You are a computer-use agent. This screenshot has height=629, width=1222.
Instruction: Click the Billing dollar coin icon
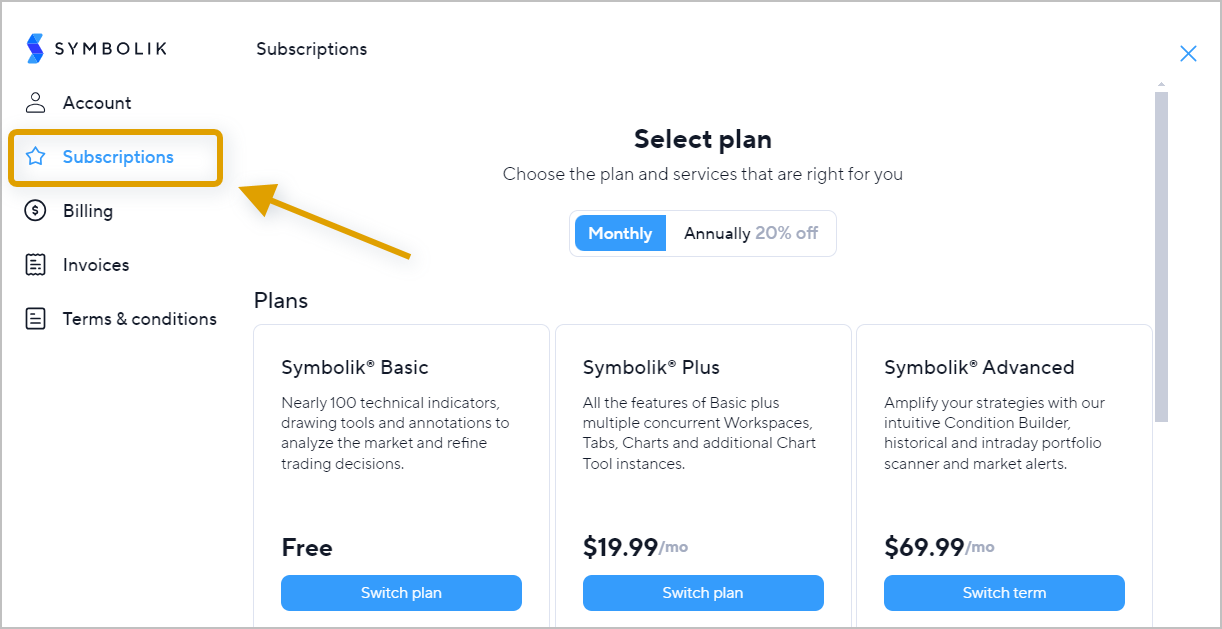click(36, 211)
